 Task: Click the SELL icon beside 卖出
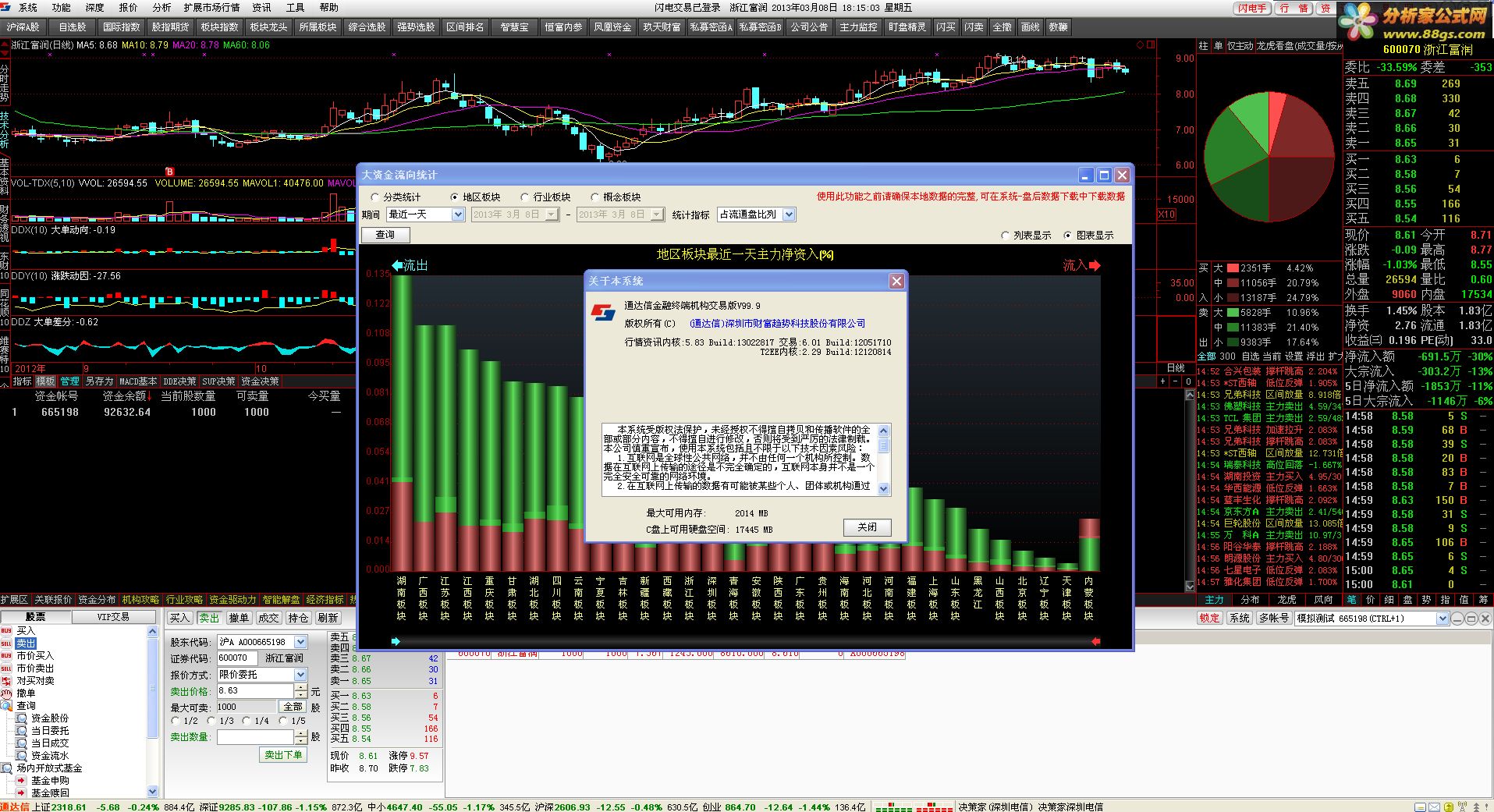point(6,644)
